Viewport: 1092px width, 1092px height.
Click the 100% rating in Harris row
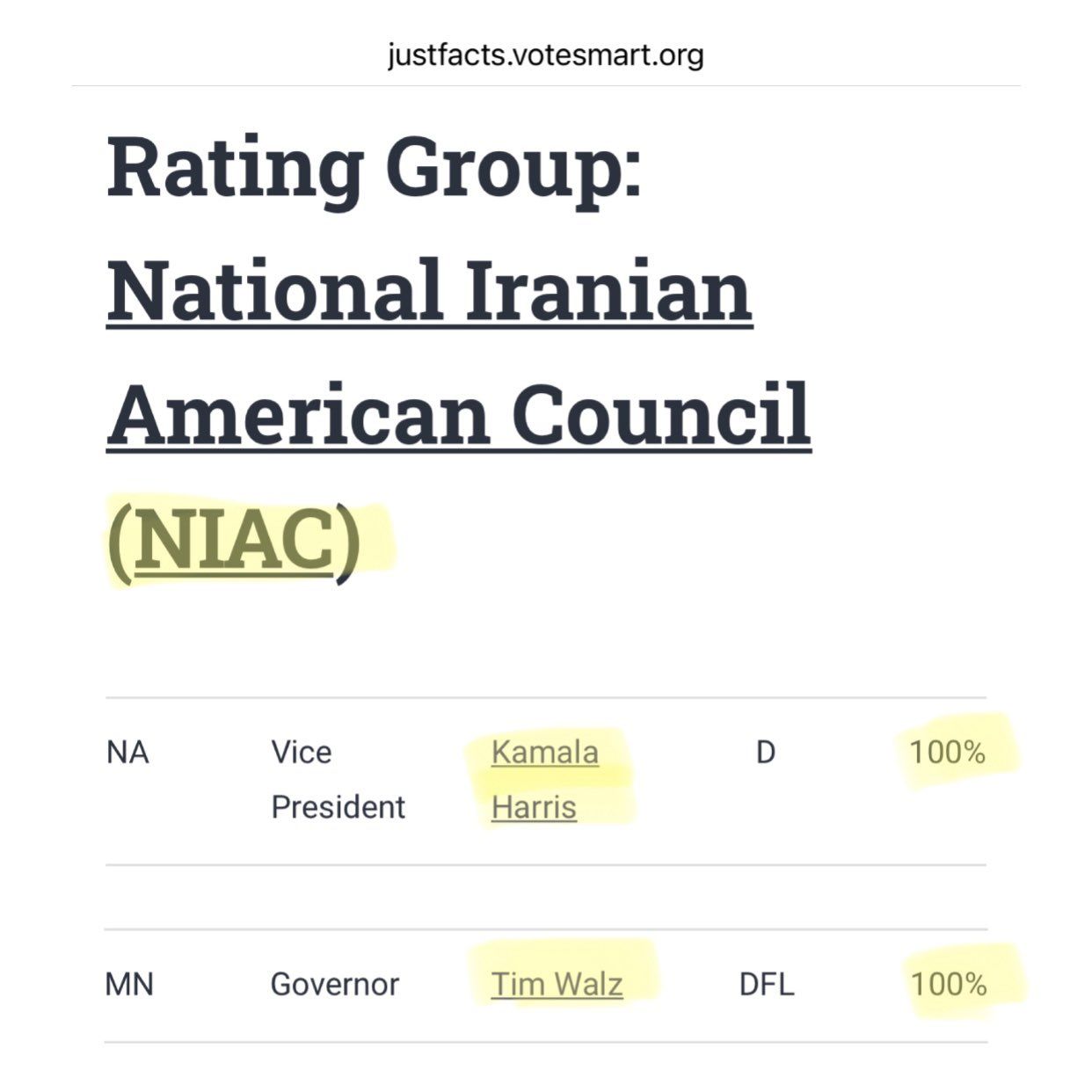click(947, 753)
